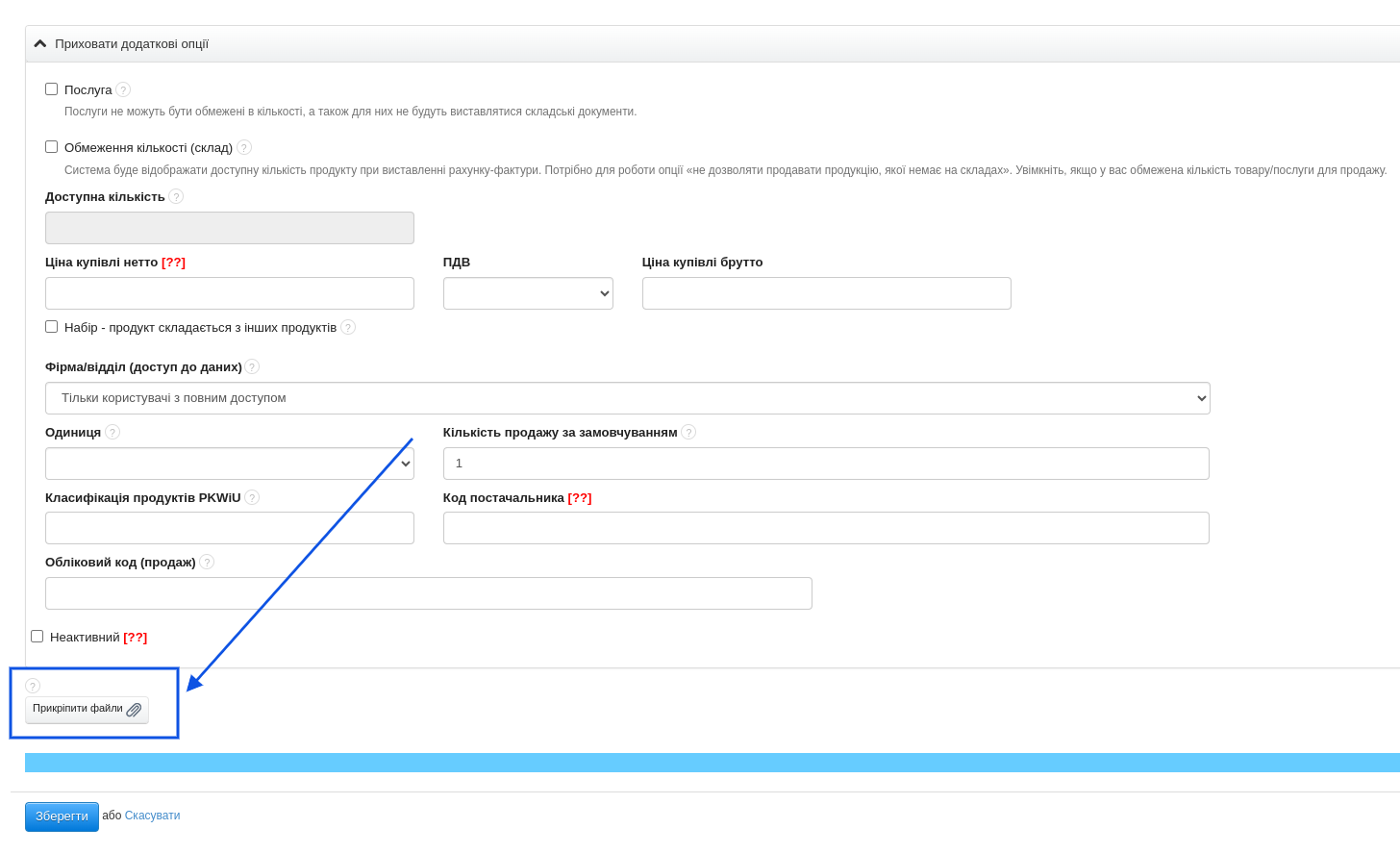Click help icon beside Класифікація продуктів PKWiU
Screen dimensions: 1400x854
(252, 497)
